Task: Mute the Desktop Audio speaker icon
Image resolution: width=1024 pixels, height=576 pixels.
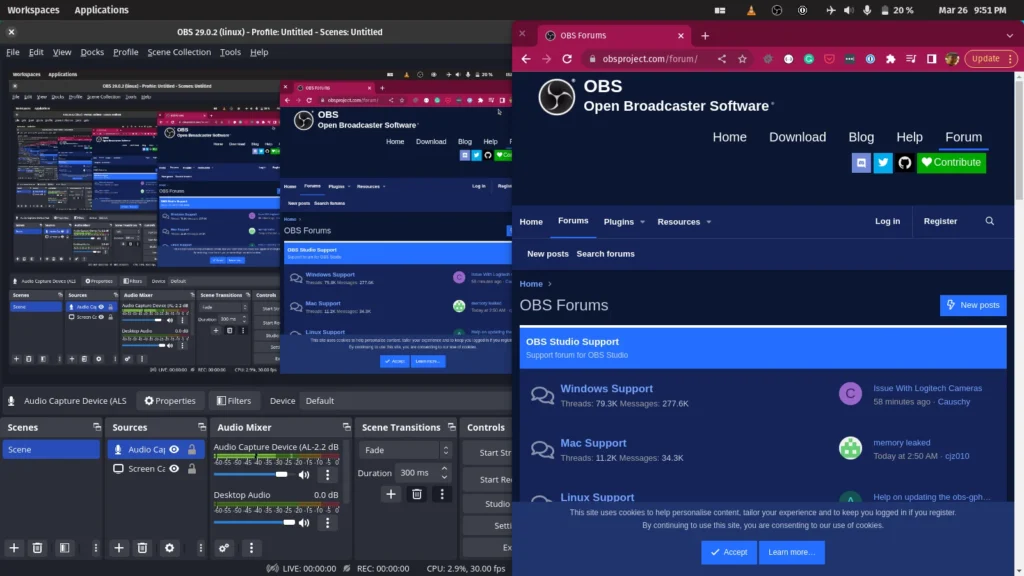Action: click(304, 522)
